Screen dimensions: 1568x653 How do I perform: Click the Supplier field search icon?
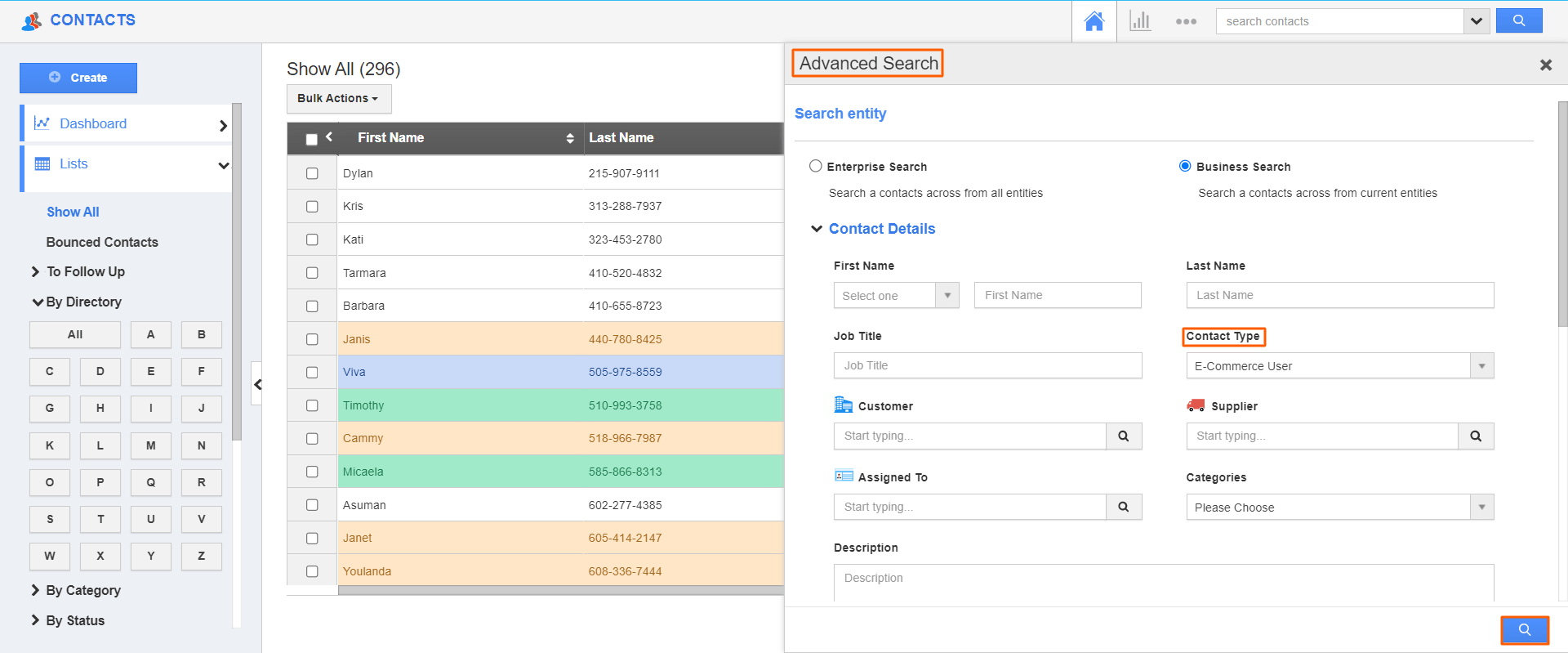tap(1476, 436)
